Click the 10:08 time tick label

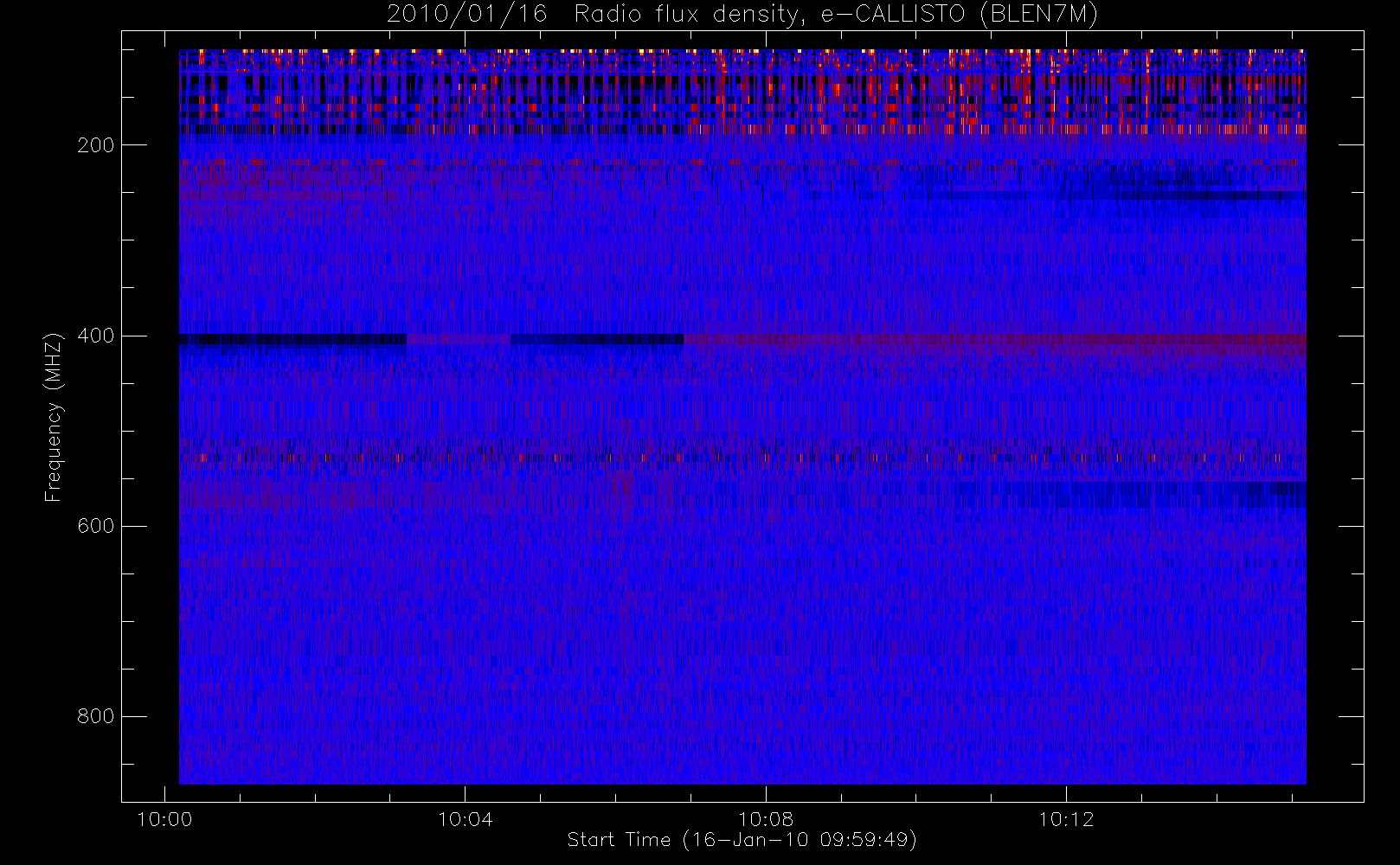(x=766, y=819)
